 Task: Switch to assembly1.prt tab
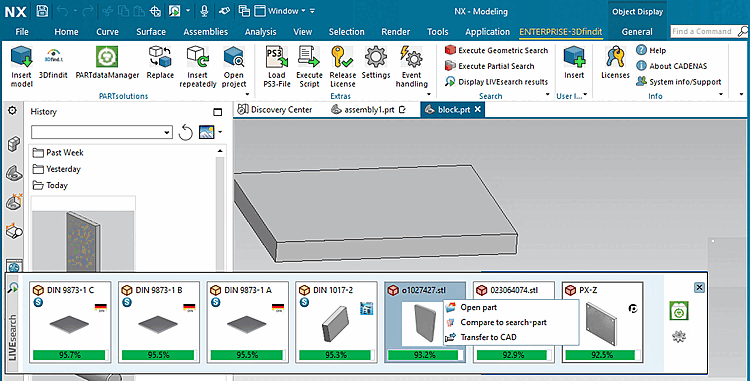point(368,110)
